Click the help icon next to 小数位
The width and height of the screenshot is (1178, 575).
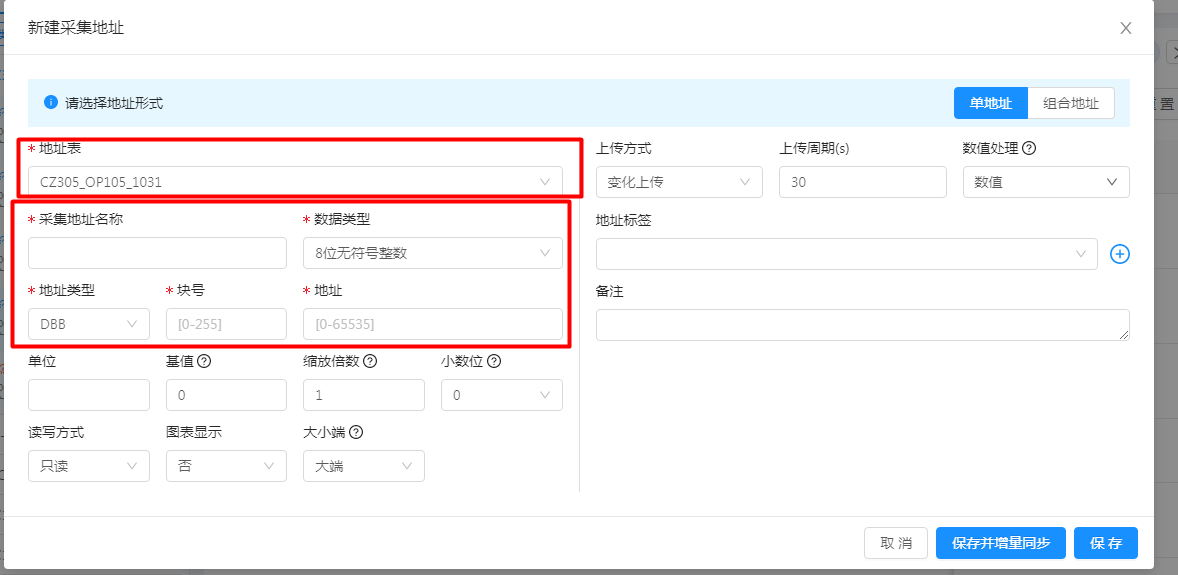[x=494, y=362]
